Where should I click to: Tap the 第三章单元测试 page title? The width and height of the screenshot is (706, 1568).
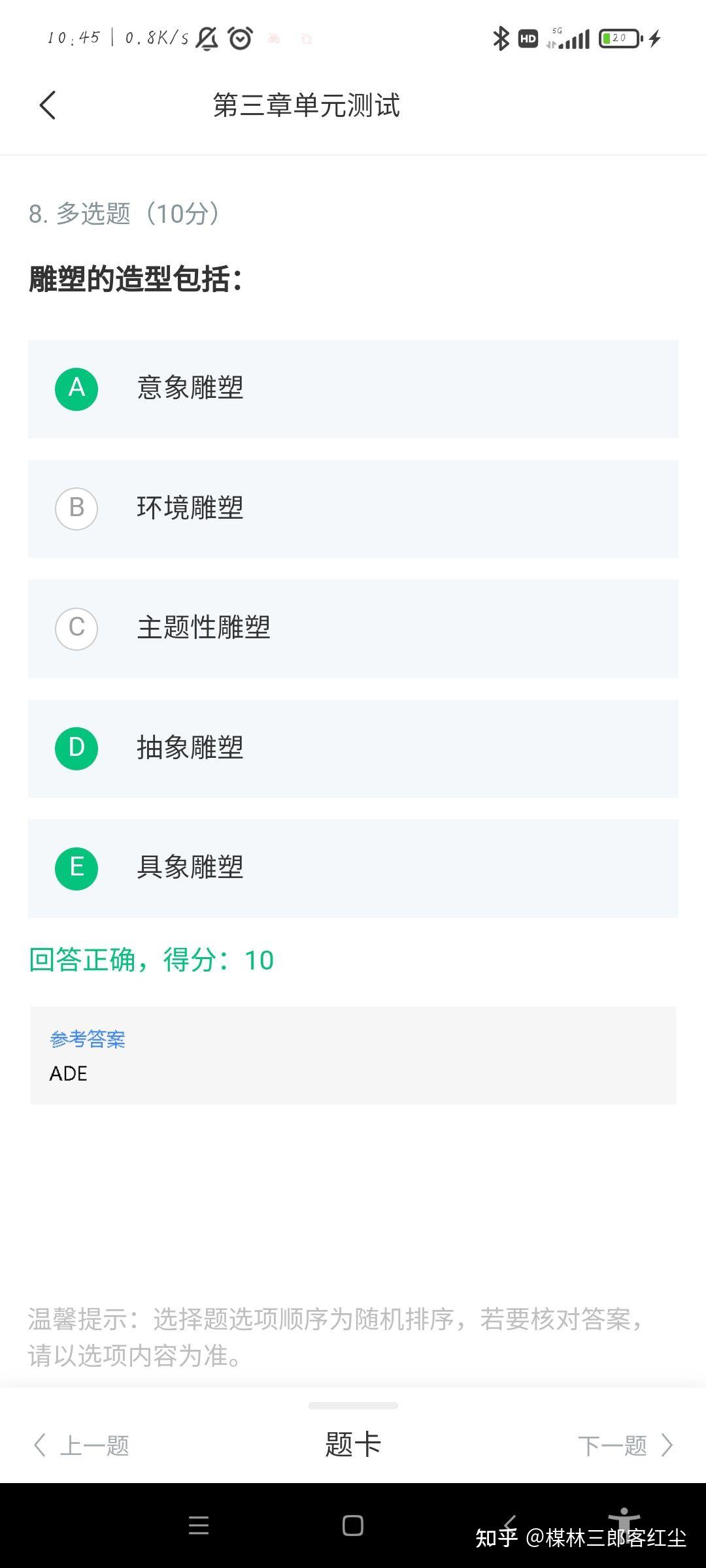pos(306,105)
